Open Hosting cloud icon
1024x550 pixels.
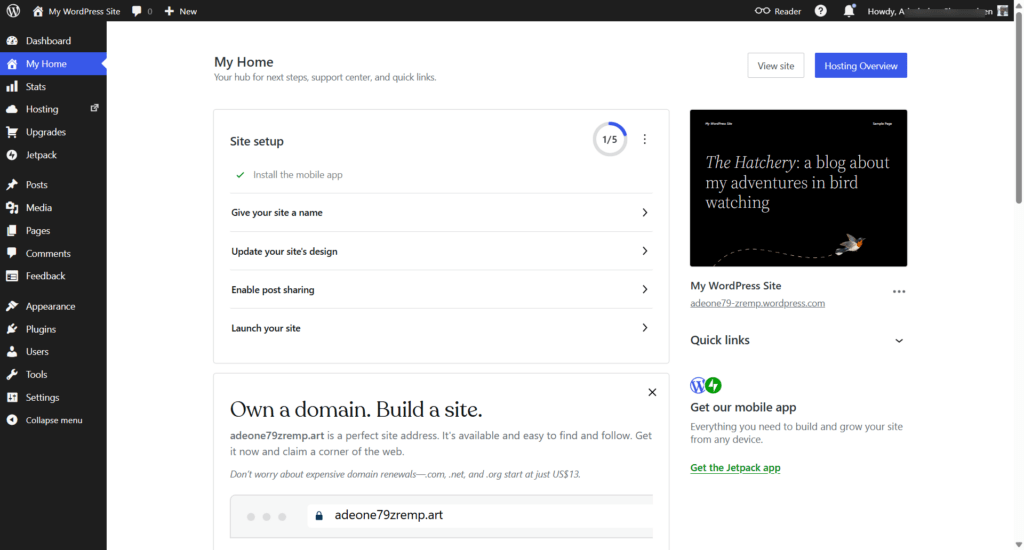tap(12, 109)
